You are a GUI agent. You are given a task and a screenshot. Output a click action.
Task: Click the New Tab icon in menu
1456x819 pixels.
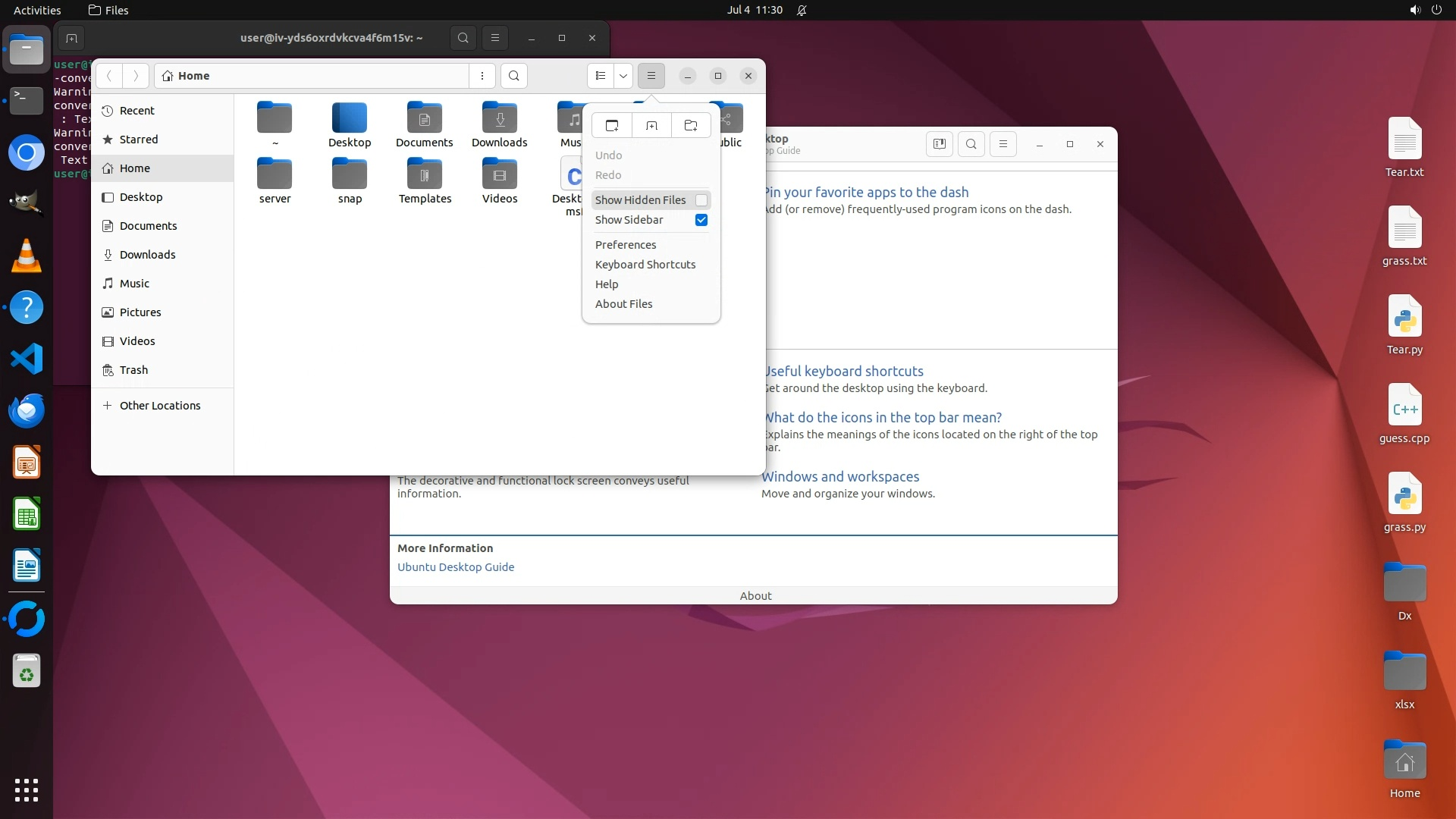coord(651,125)
